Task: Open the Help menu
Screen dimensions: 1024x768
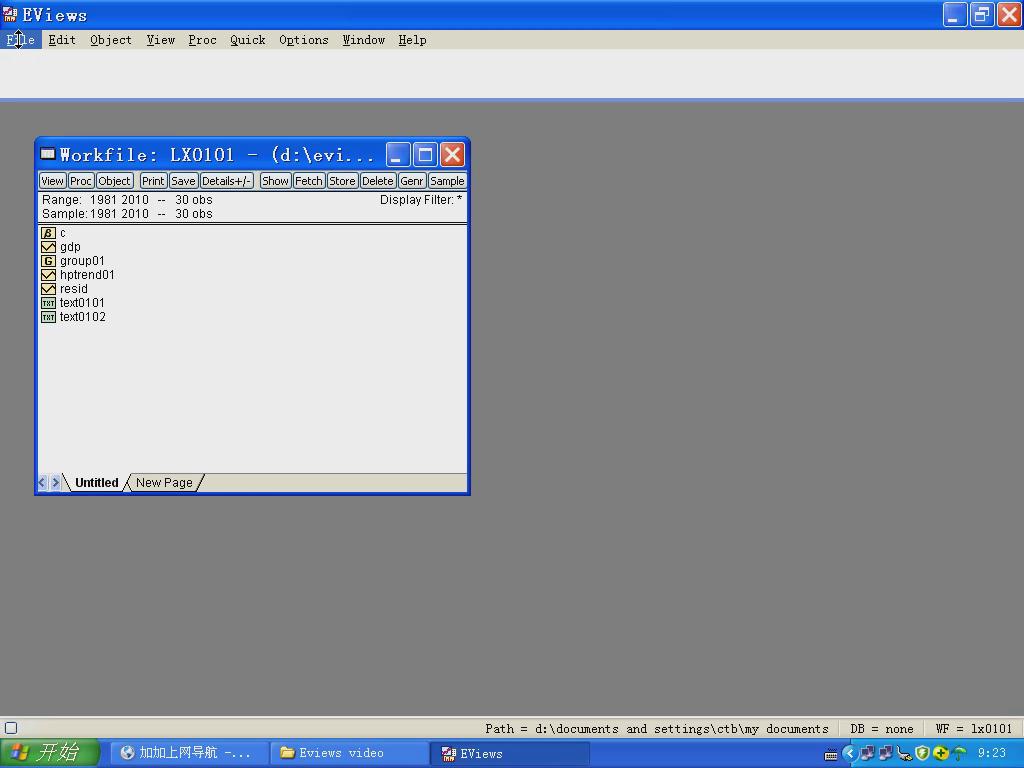Action: (412, 40)
